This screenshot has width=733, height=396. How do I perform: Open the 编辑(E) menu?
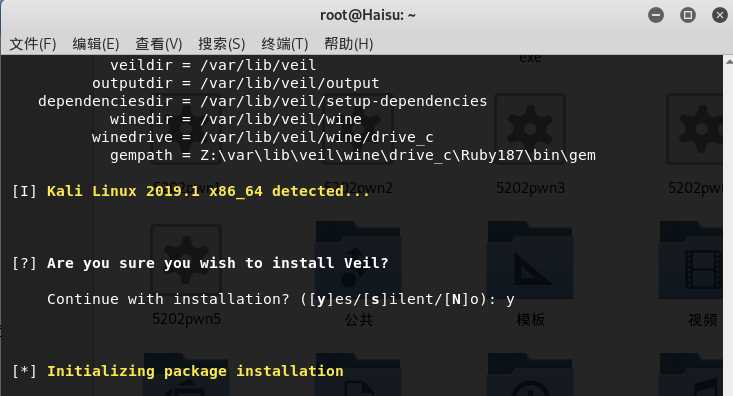[96, 44]
